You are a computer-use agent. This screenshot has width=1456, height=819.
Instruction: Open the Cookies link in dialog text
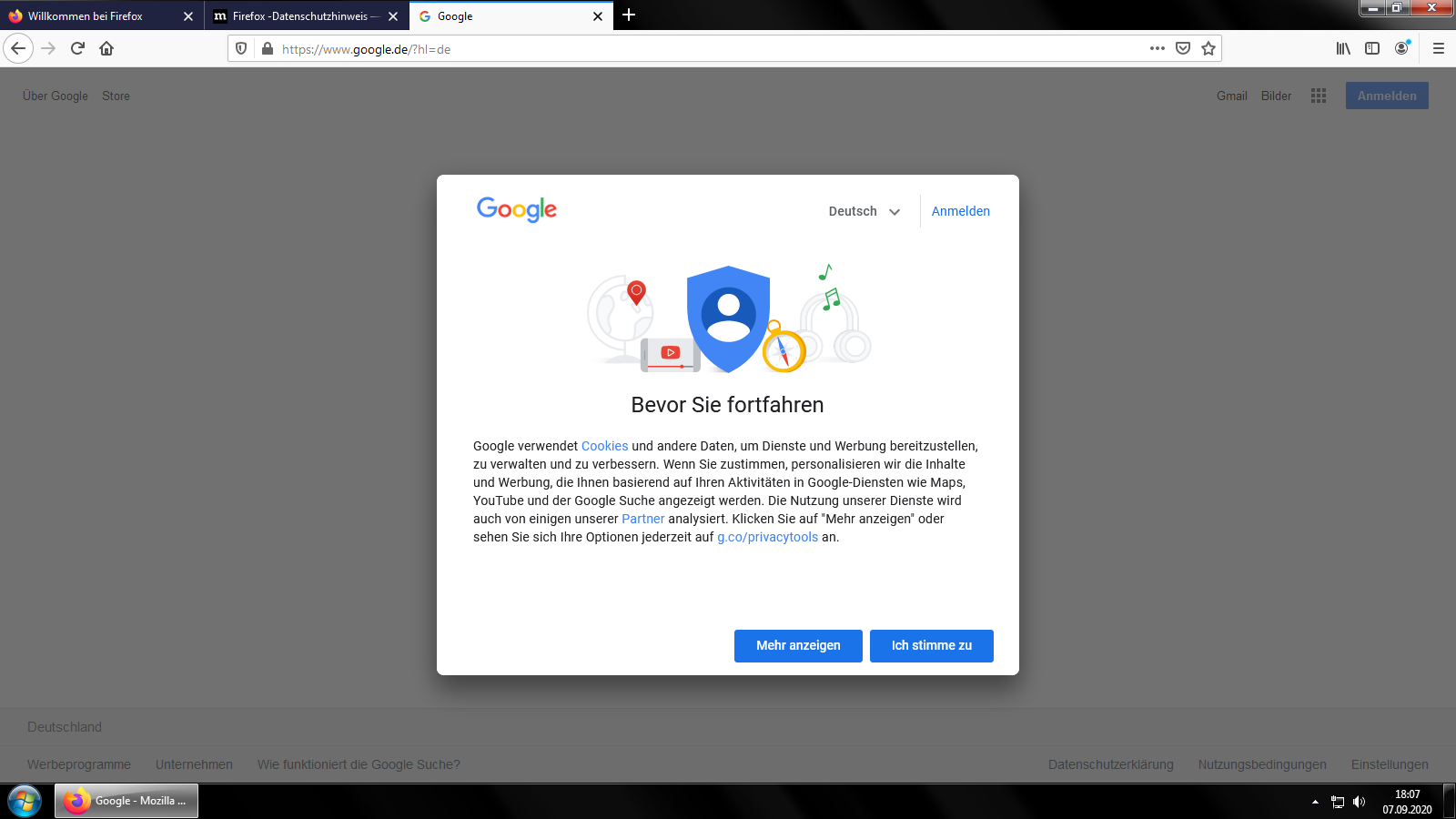tap(604, 446)
